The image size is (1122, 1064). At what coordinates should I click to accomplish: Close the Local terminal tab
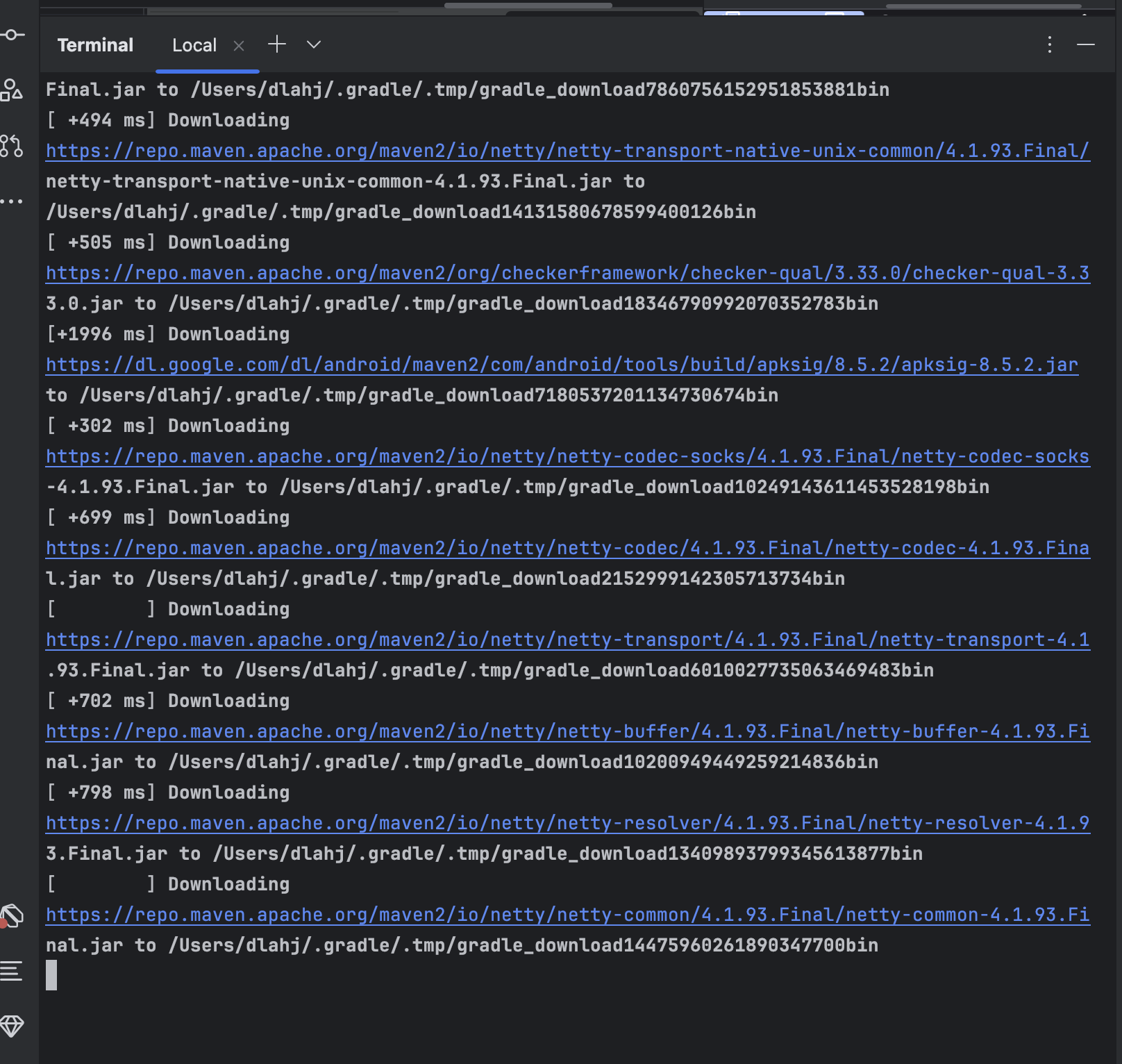[239, 46]
